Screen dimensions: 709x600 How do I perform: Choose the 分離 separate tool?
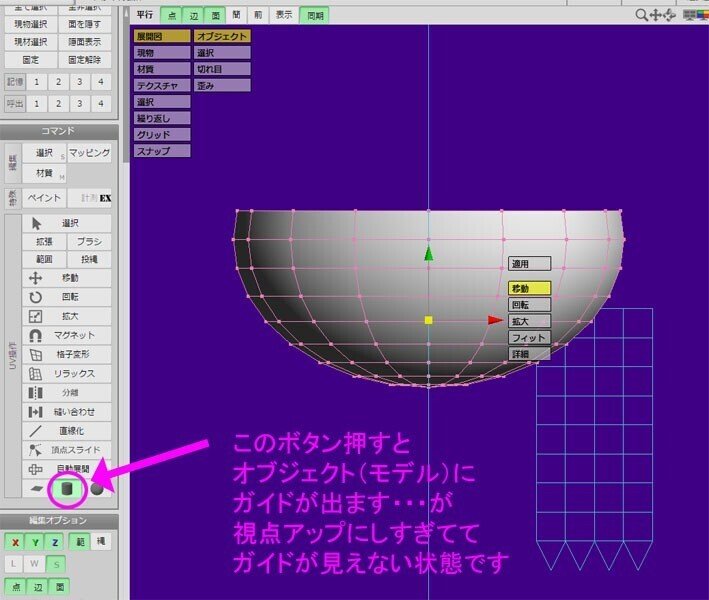(66, 392)
